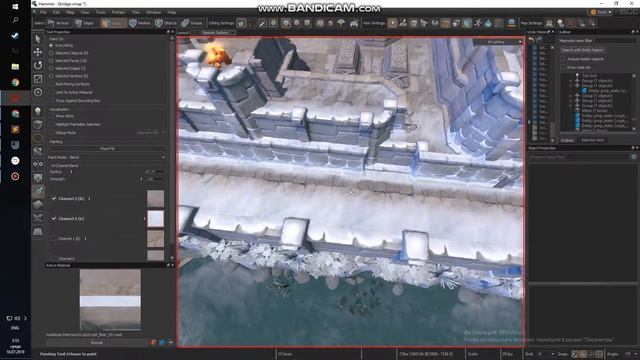This screenshot has width=640, height=360.
Task: Open the Map menu
Action: click(70, 12)
